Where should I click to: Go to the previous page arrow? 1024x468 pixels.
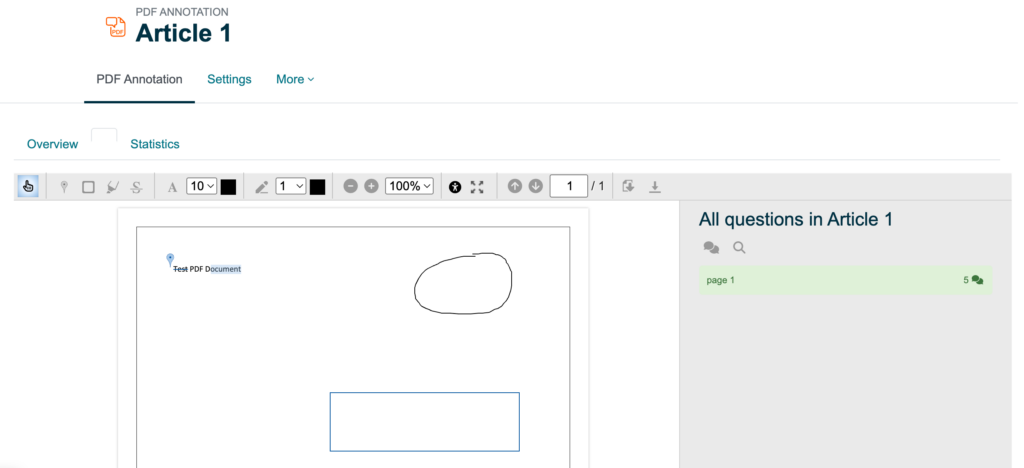pyautogui.click(x=515, y=186)
